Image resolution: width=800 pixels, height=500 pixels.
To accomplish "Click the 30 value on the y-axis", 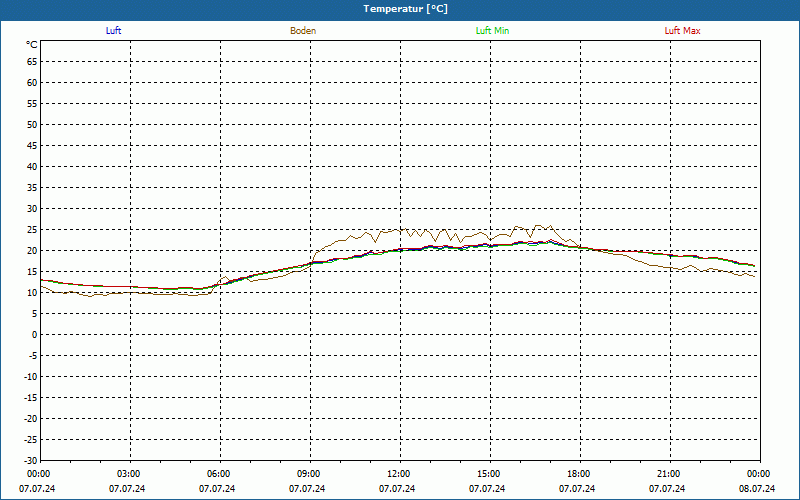I will pos(32,209).
